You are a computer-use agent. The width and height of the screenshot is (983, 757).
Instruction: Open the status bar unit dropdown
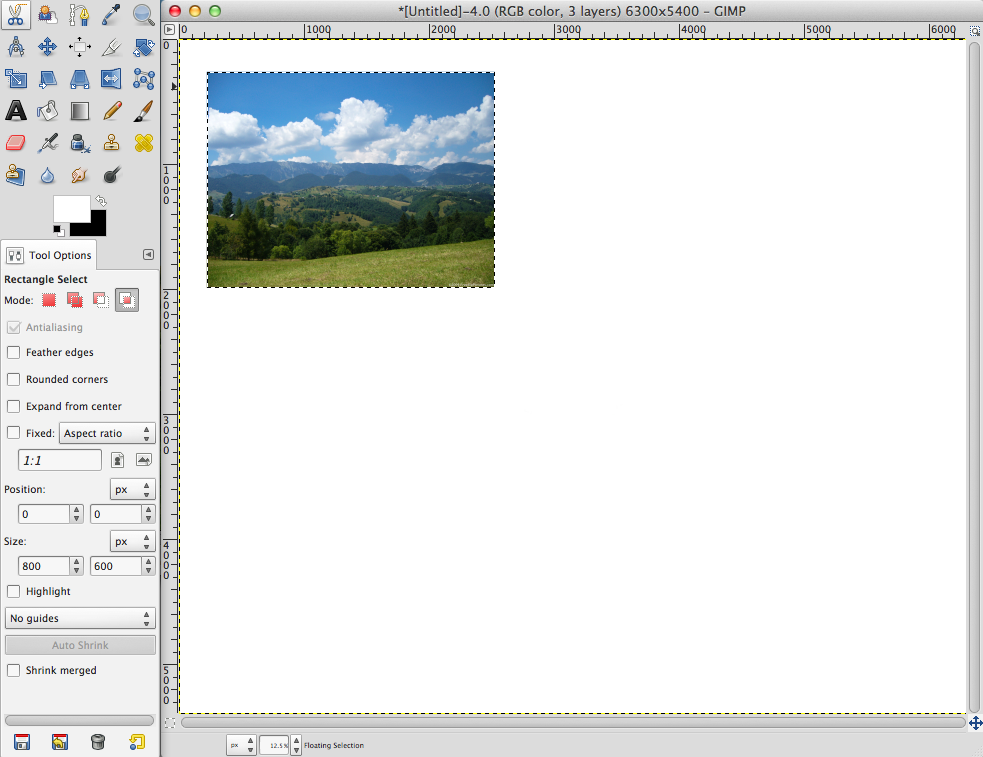[x=241, y=745]
